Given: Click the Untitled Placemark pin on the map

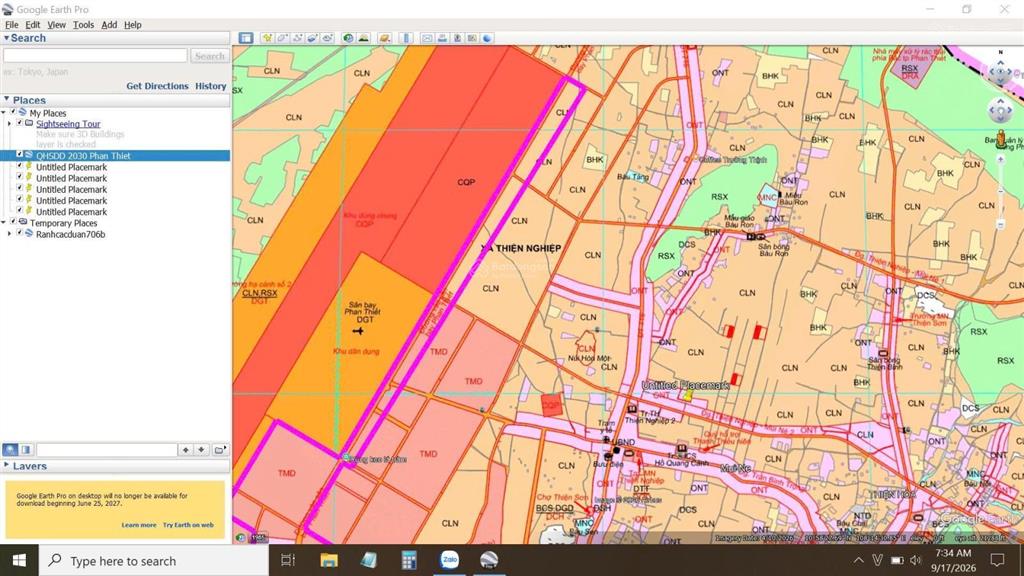Looking at the screenshot, I should (687, 395).
